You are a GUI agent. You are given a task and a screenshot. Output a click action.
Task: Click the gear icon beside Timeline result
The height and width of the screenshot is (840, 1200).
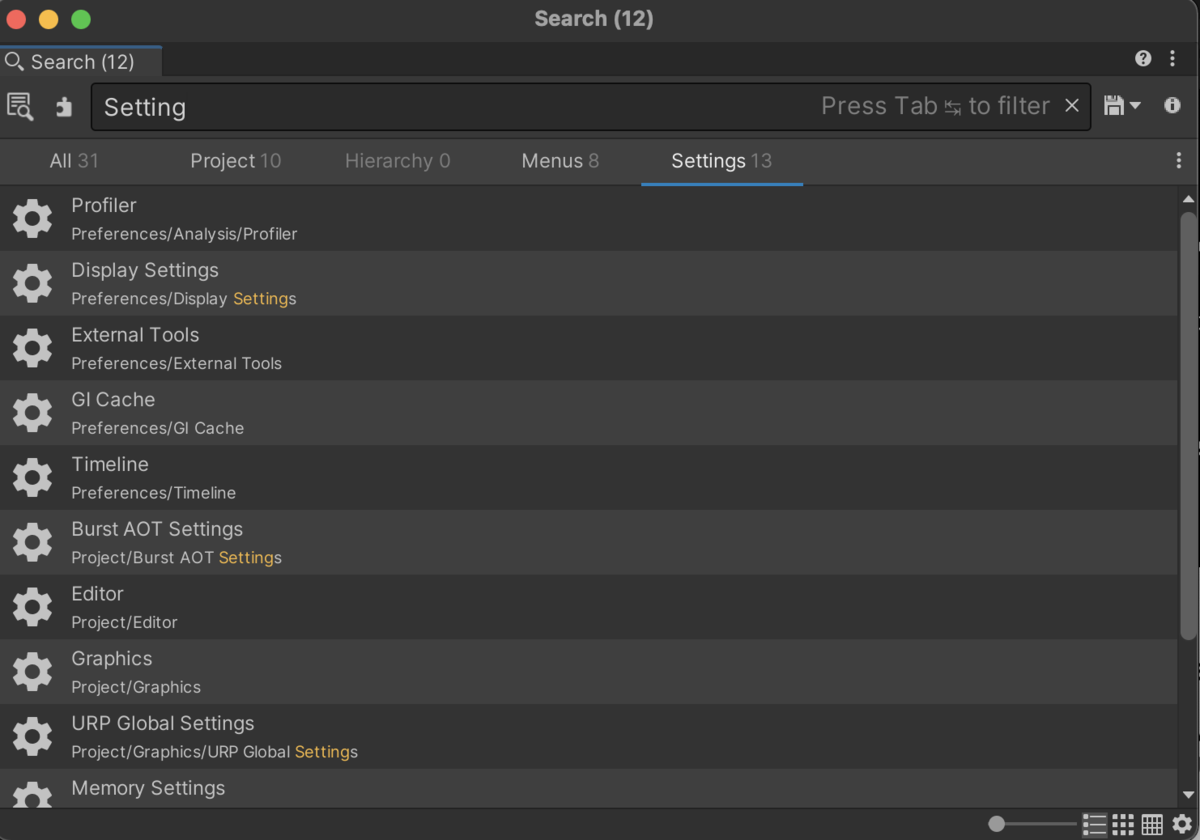pos(32,477)
